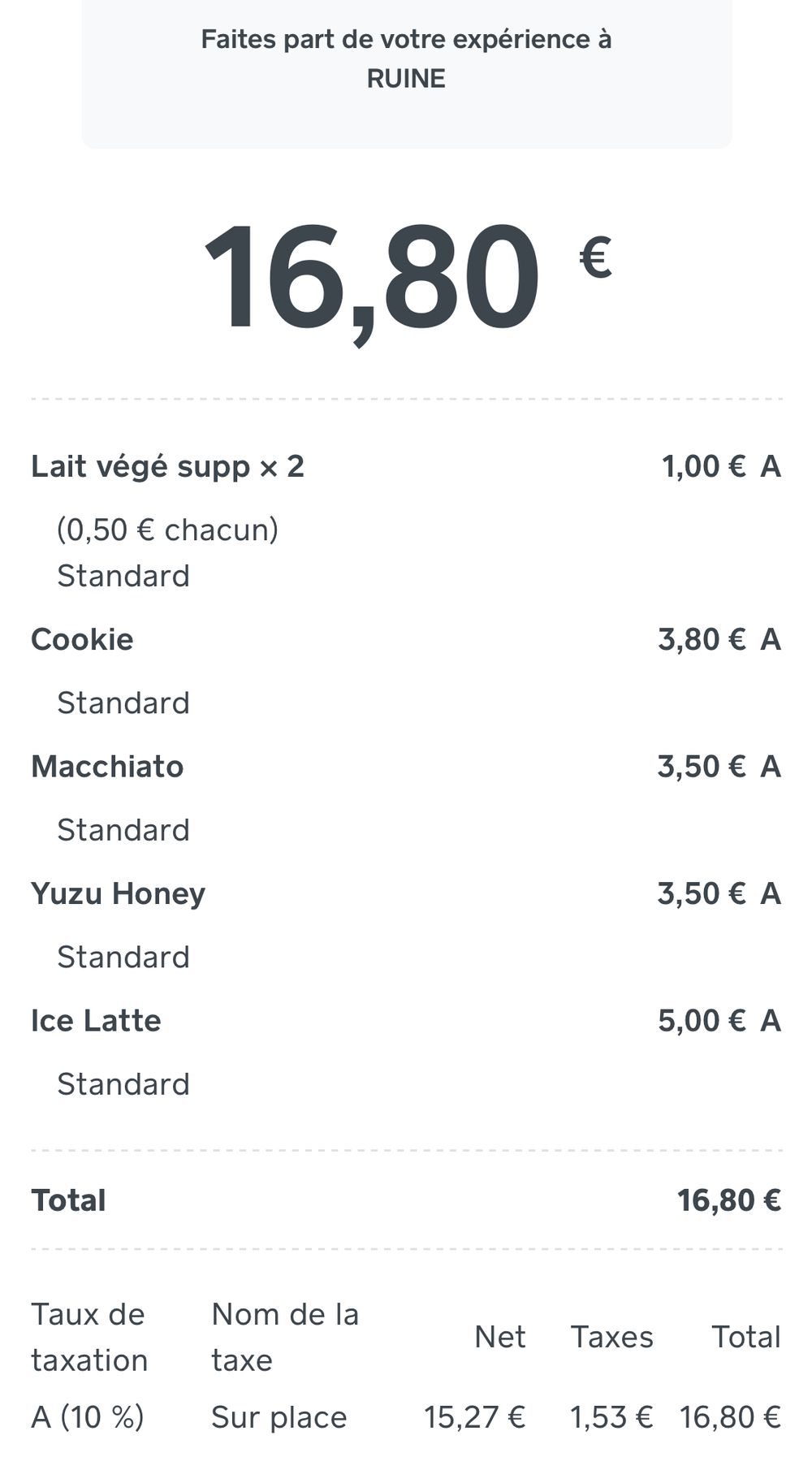Select the Macchiato line item
Screen dimensions: 812x1483
pos(107,767)
